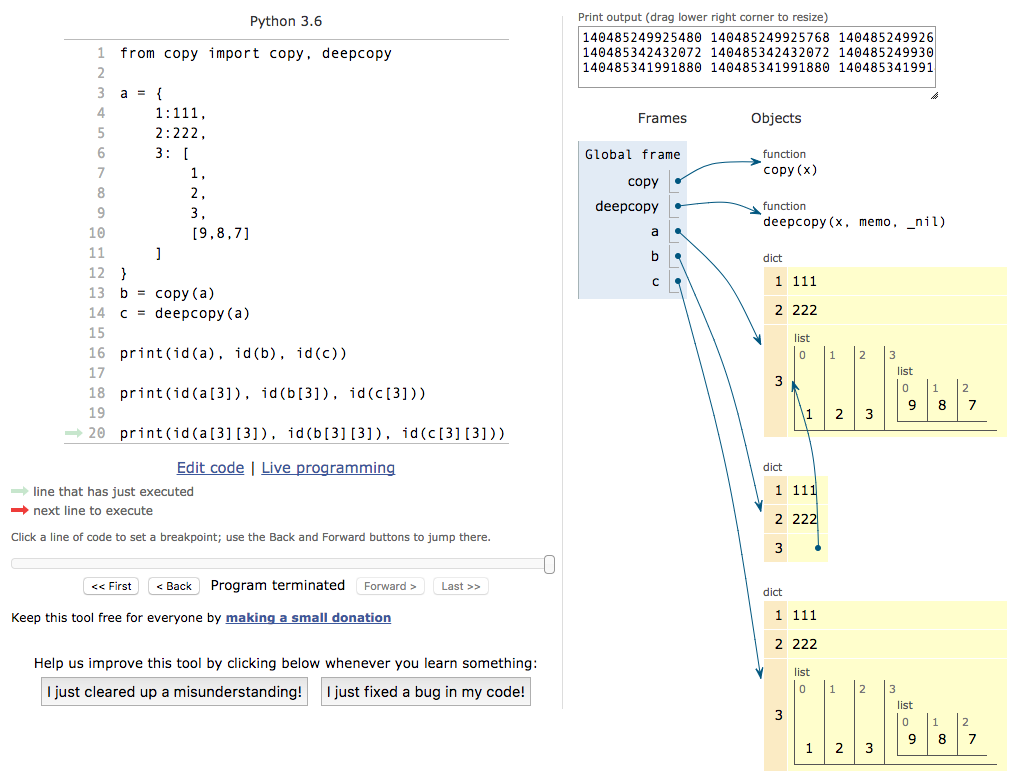Viewport: 1020px width, 784px height.
Task: Click value 222 in the first dict
Action: point(804,310)
